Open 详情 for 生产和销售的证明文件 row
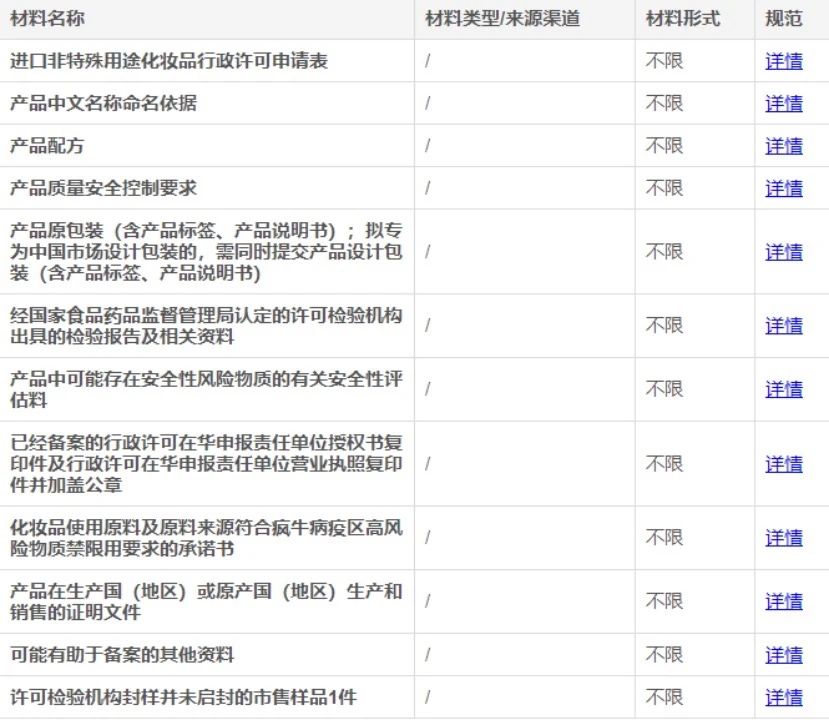Image resolution: width=829 pixels, height=720 pixels. click(784, 602)
